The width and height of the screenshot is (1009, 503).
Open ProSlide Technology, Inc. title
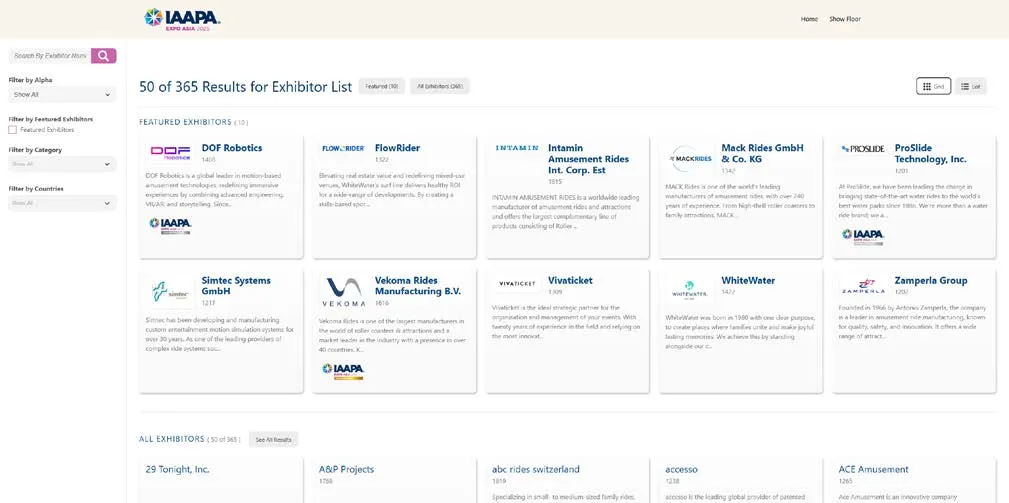[x=930, y=153]
